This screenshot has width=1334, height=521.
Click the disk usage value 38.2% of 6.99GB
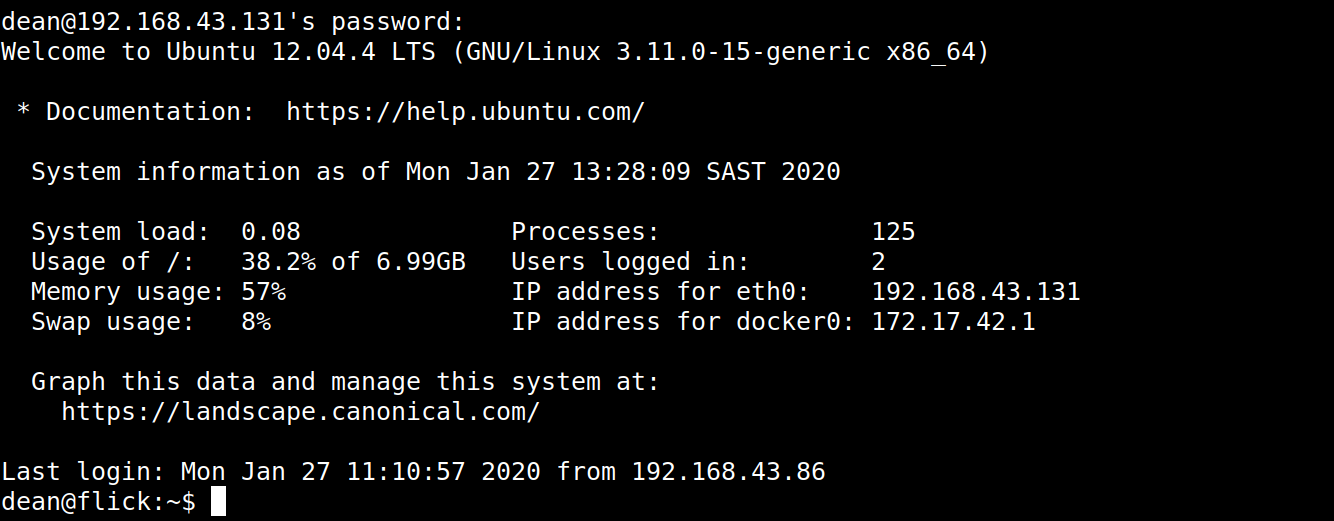pos(353,262)
